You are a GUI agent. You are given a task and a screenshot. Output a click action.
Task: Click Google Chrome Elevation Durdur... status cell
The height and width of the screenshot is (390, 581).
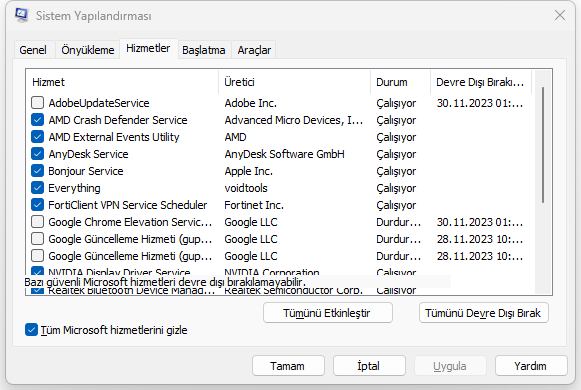[399, 222]
